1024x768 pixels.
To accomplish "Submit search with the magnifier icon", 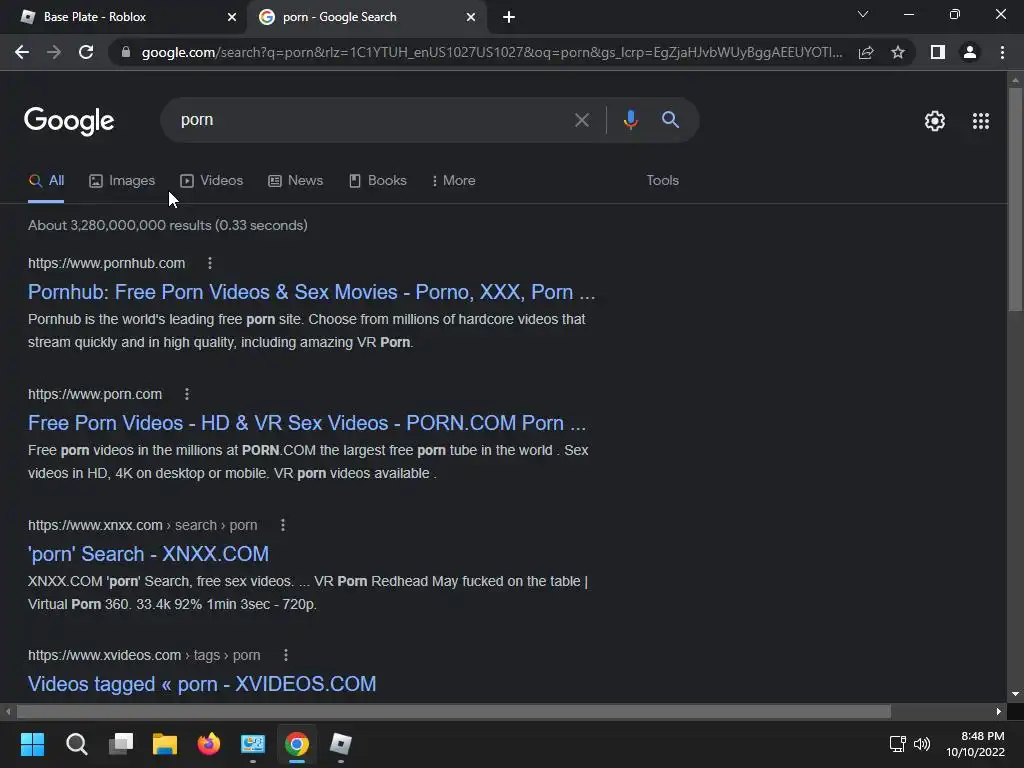I will coord(670,120).
